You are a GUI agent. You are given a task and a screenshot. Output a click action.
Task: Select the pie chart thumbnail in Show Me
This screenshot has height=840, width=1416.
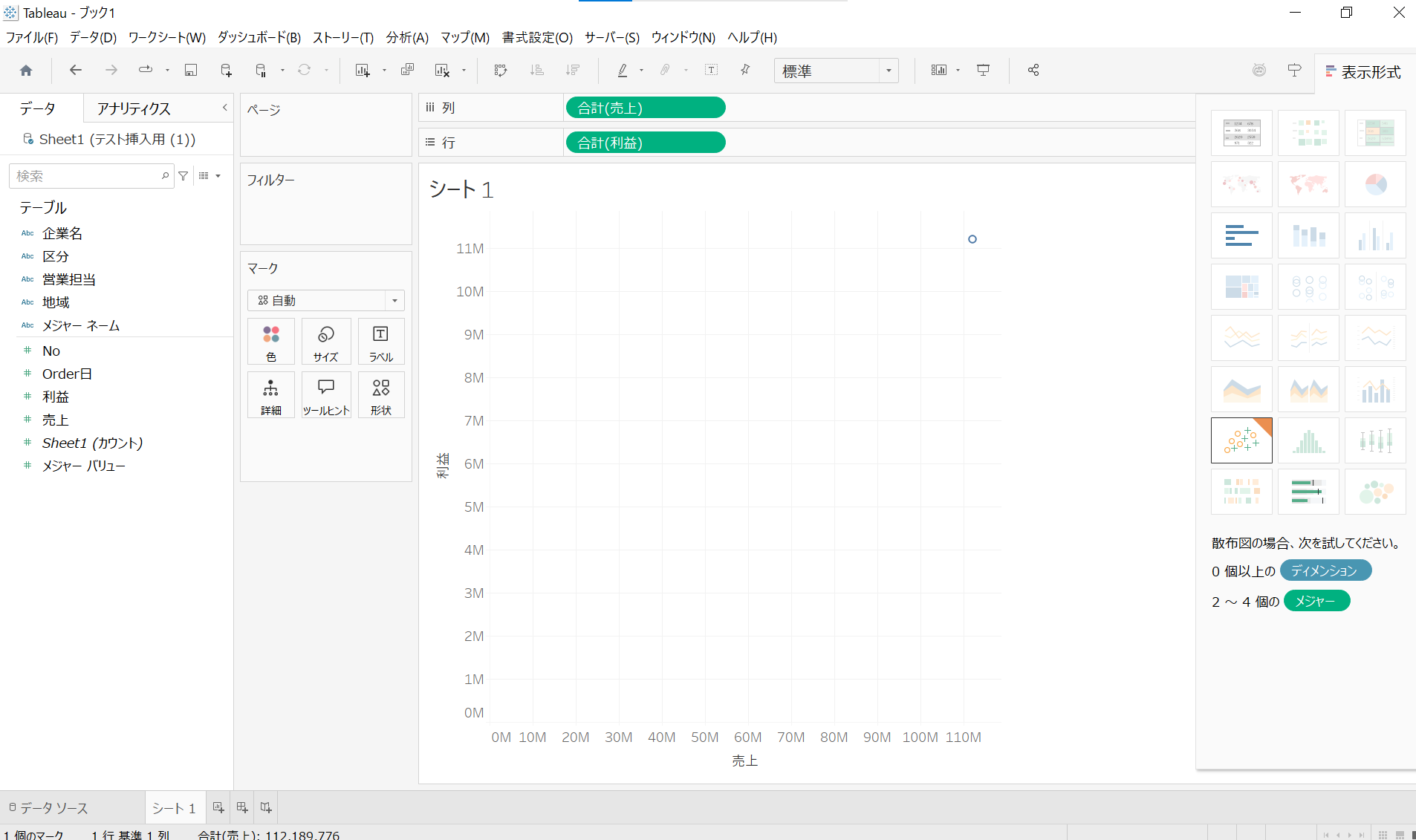coord(1375,184)
